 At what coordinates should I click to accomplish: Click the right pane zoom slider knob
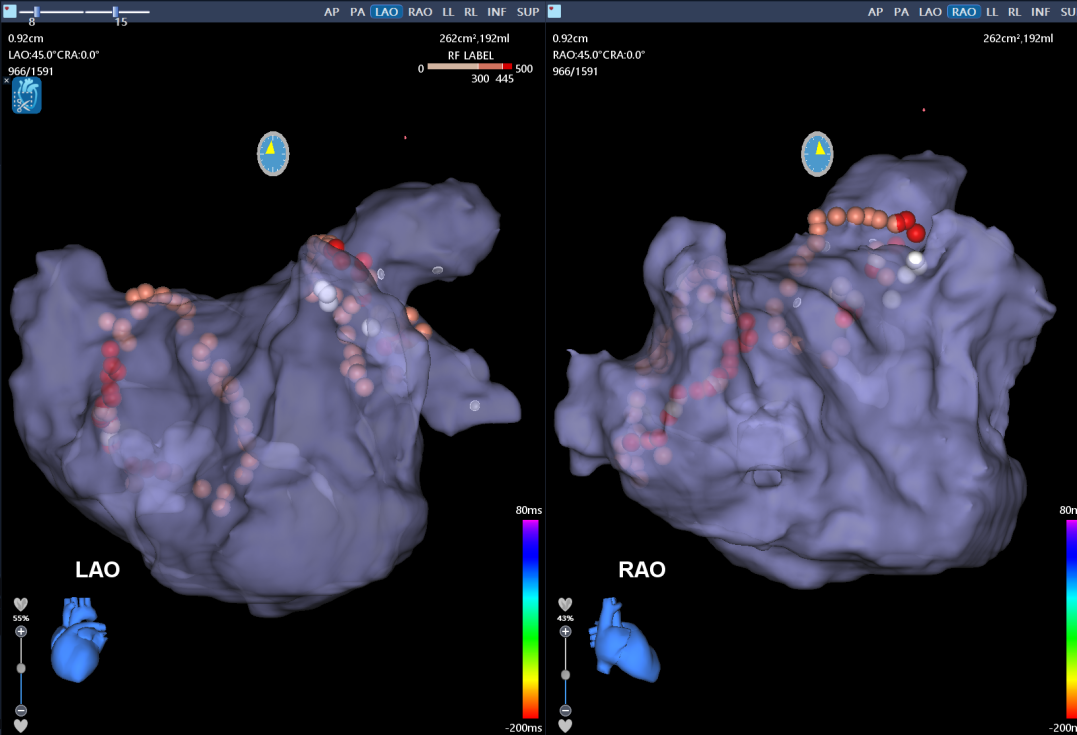point(565,675)
